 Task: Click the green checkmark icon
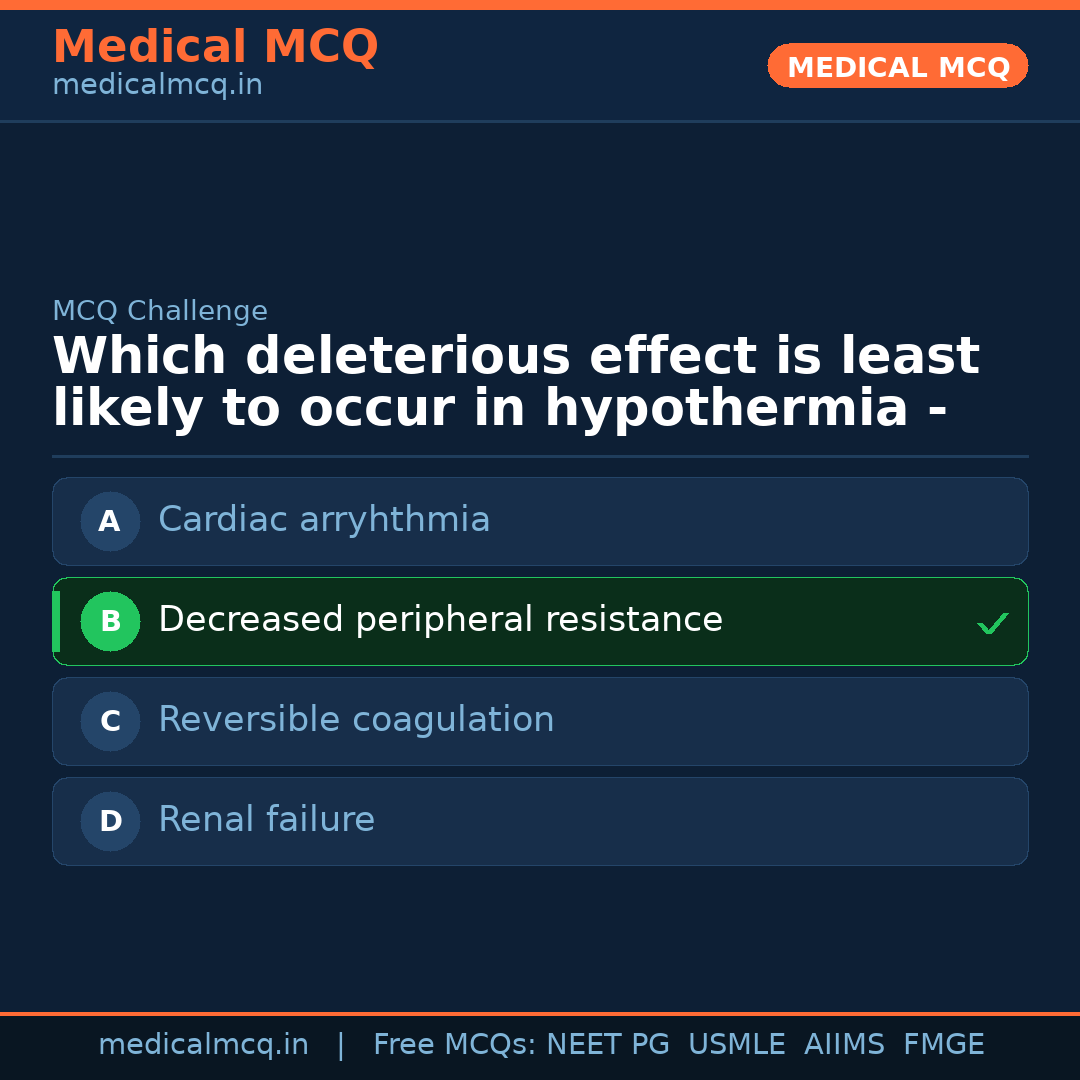[992, 624]
